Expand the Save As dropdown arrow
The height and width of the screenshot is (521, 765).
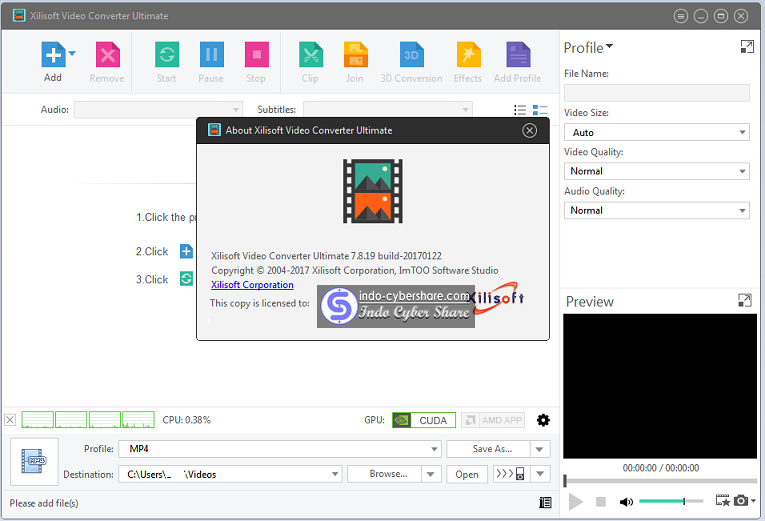click(x=540, y=449)
